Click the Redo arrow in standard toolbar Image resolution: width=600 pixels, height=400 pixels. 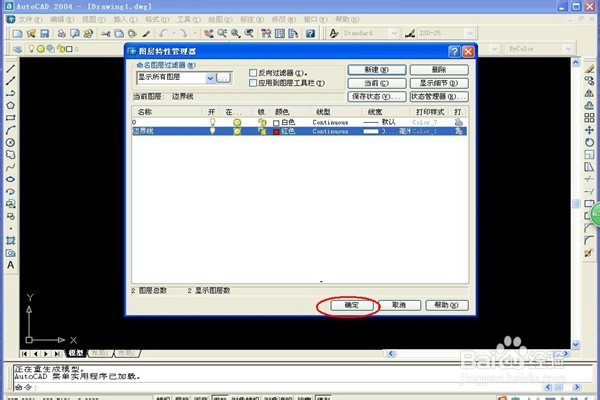pyautogui.click(x=184, y=34)
